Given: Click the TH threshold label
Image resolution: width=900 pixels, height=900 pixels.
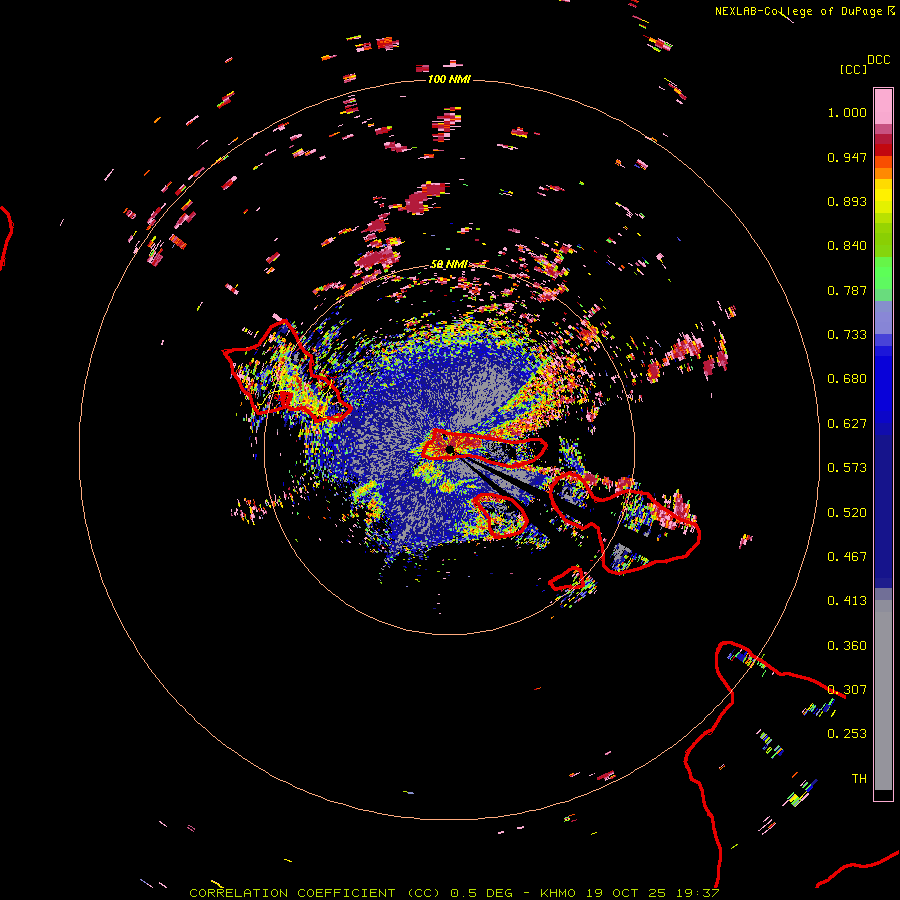Looking at the screenshot, I should click(x=859, y=779).
